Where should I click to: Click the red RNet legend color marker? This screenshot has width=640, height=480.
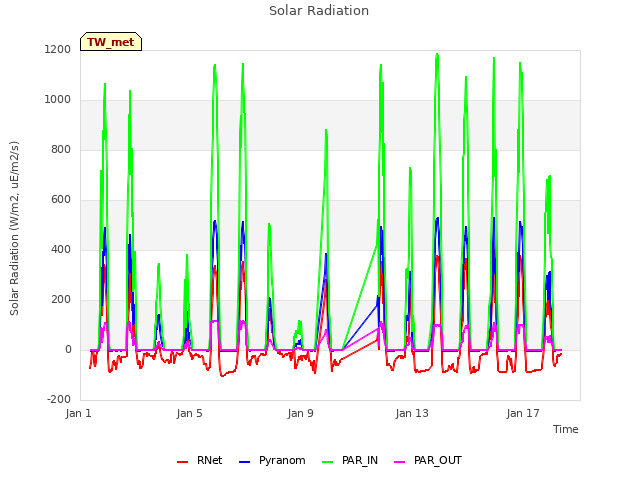tap(182, 462)
